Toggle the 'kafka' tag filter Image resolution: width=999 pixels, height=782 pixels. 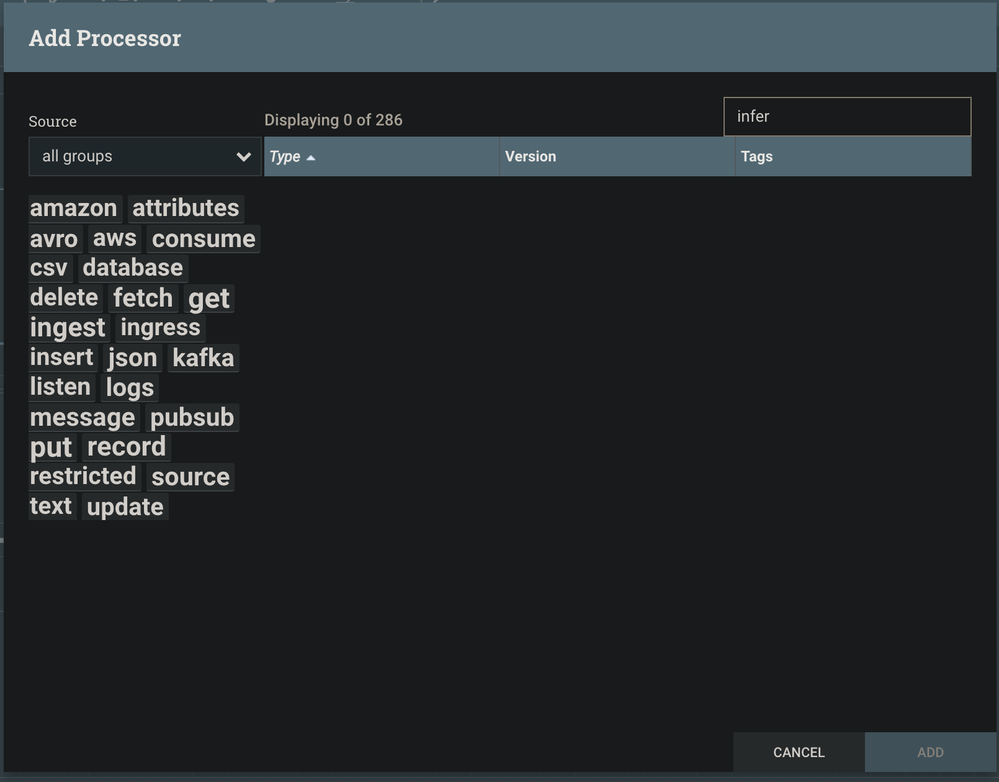click(203, 358)
